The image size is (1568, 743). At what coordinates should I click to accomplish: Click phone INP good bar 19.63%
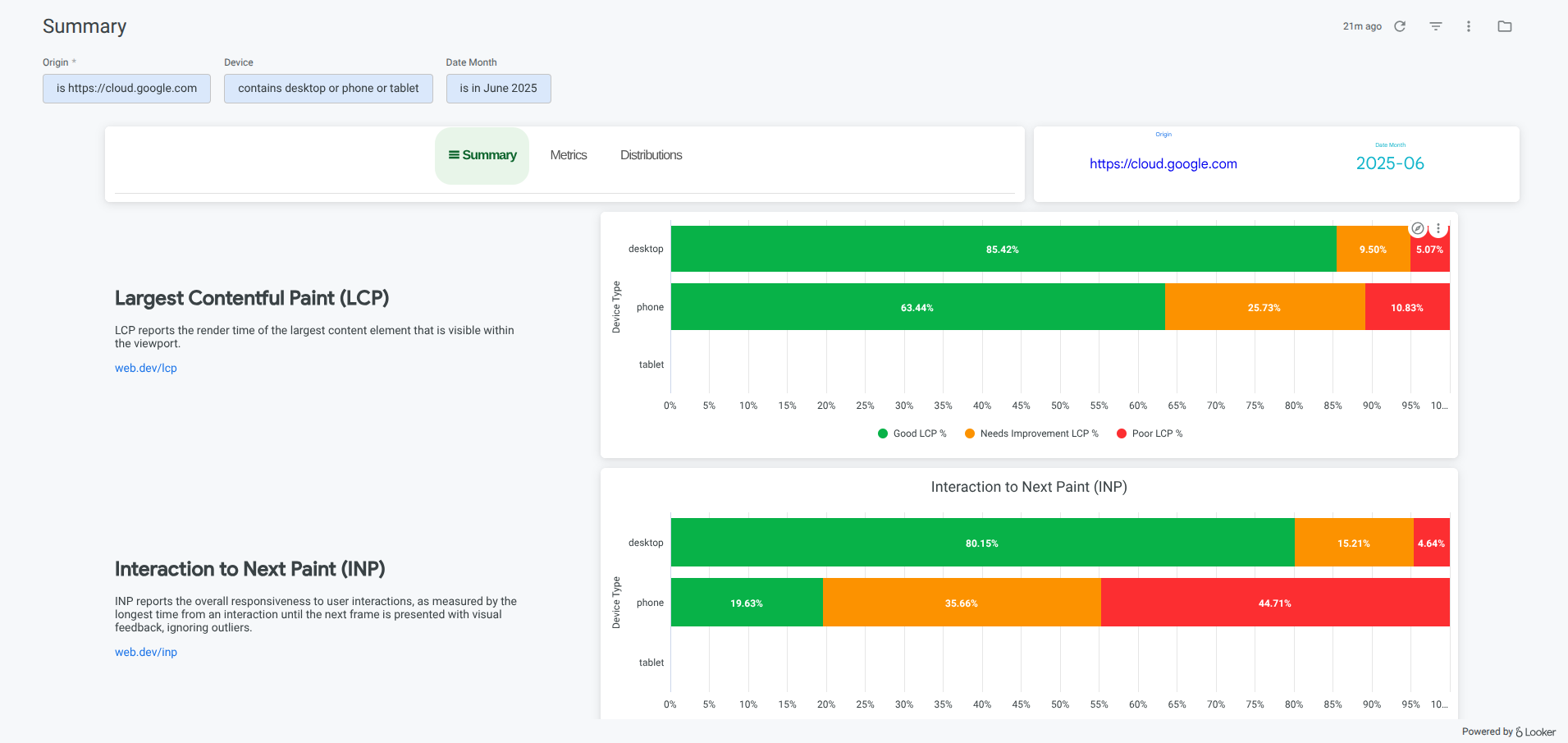(747, 603)
